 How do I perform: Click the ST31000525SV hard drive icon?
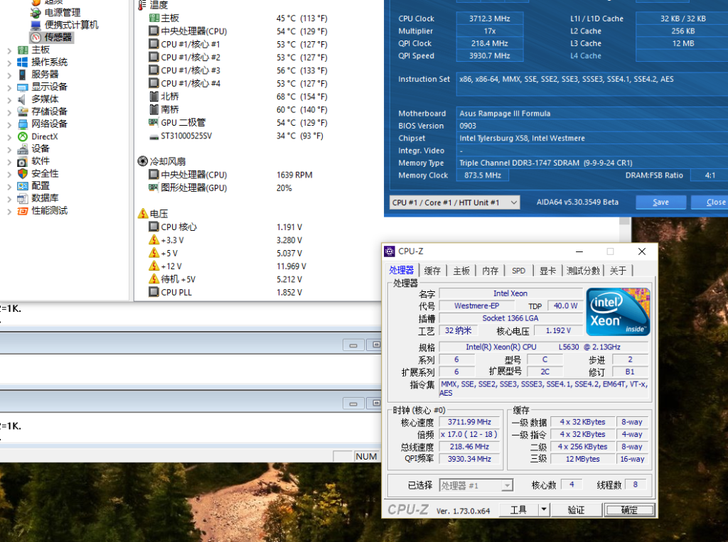(x=153, y=137)
